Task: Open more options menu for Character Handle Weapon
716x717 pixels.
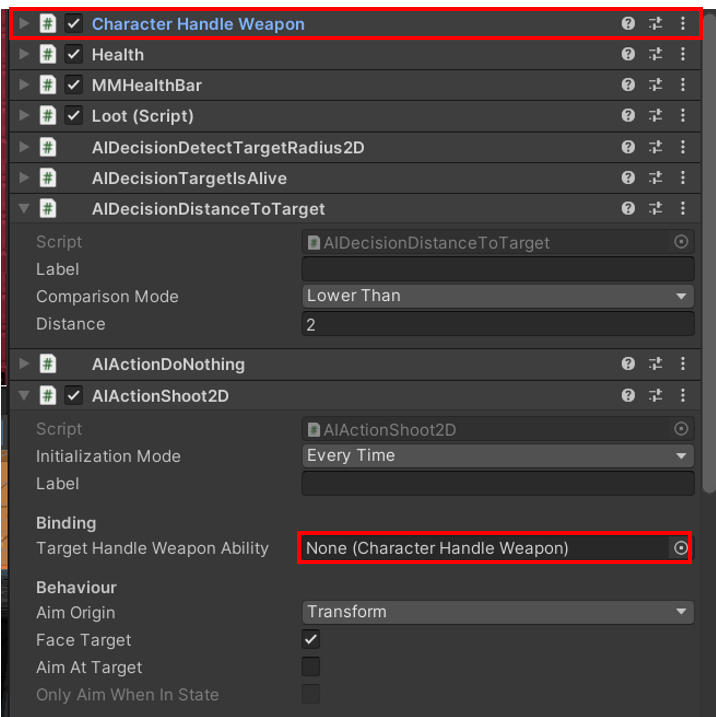Action: [x=683, y=23]
